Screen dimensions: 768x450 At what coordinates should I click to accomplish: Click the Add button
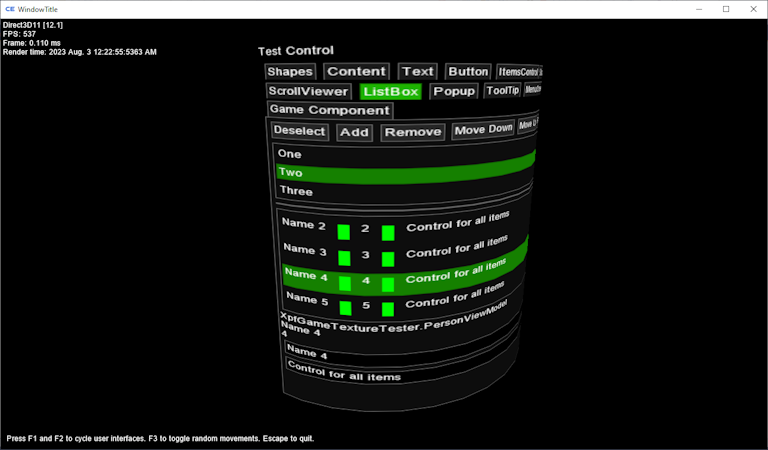(354, 132)
